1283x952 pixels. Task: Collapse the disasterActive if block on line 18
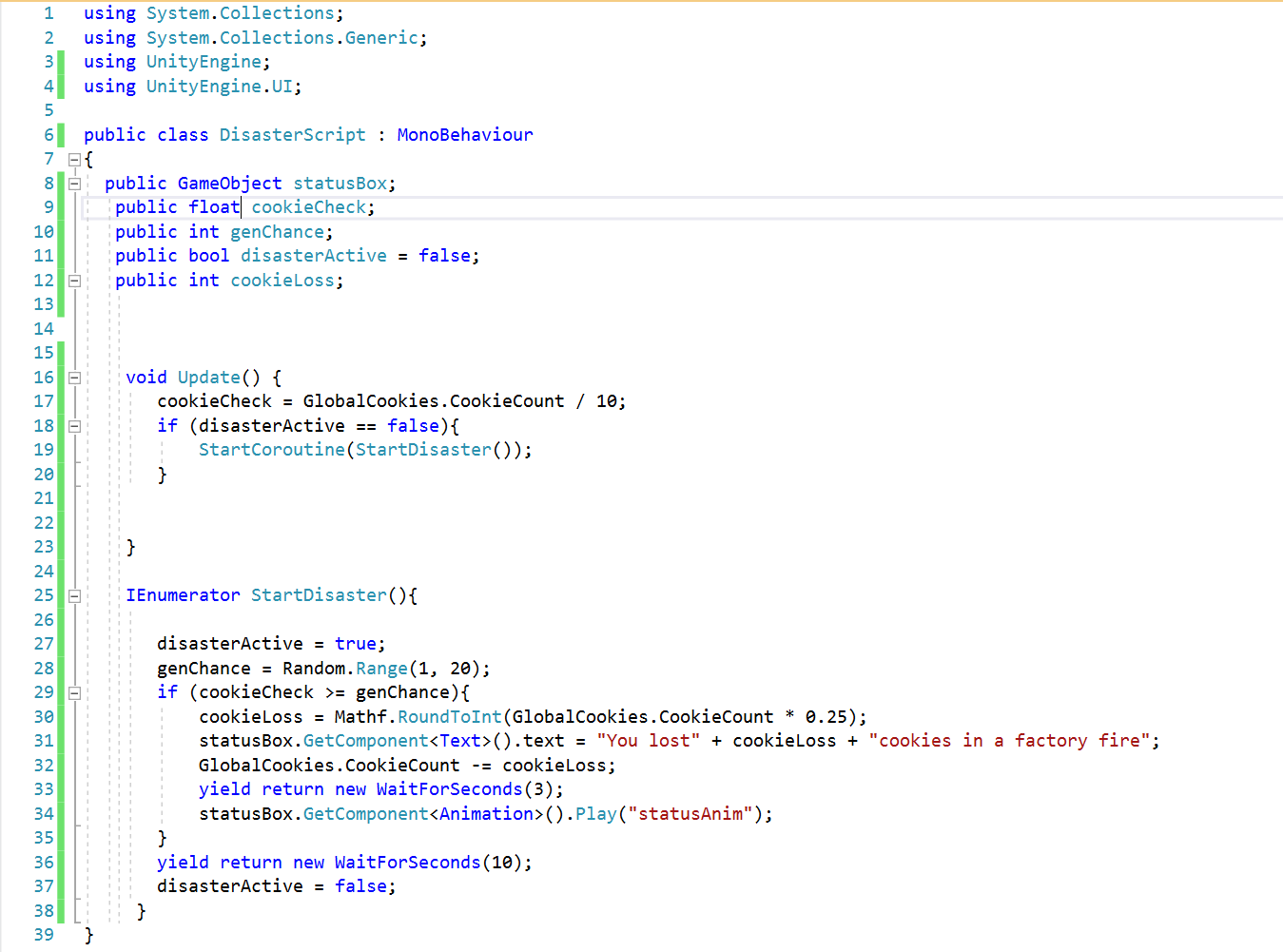pyautogui.click(x=74, y=425)
